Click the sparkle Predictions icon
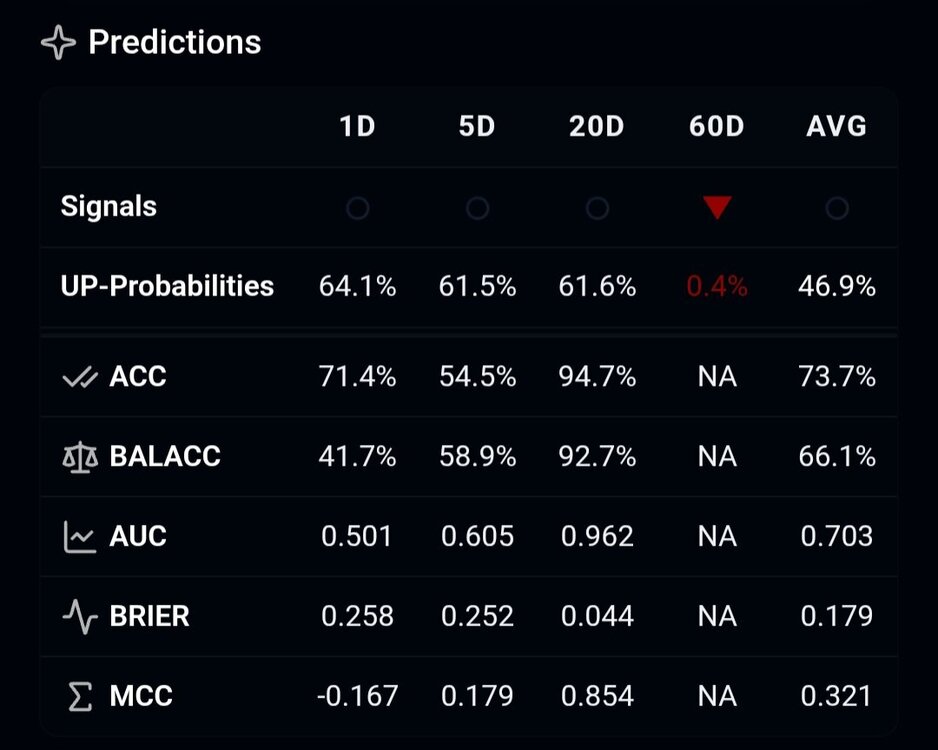Viewport: 938px width, 750px height. click(x=59, y=42)
